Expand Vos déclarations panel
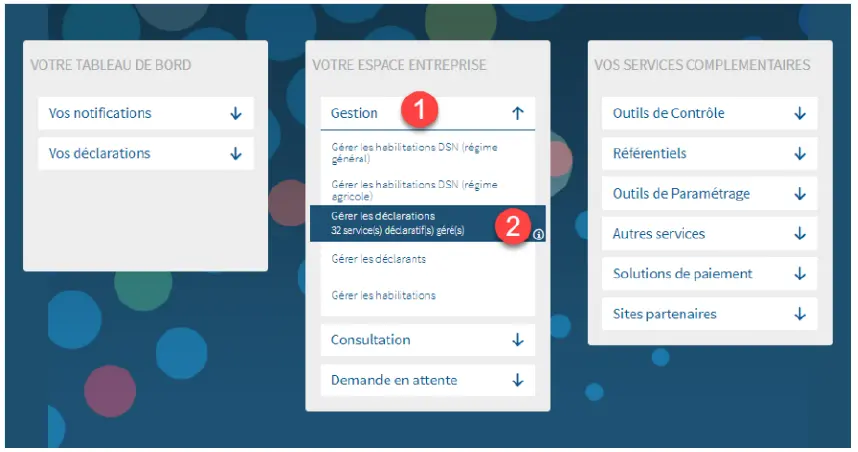The image size is (858, 452). (235, 154)
